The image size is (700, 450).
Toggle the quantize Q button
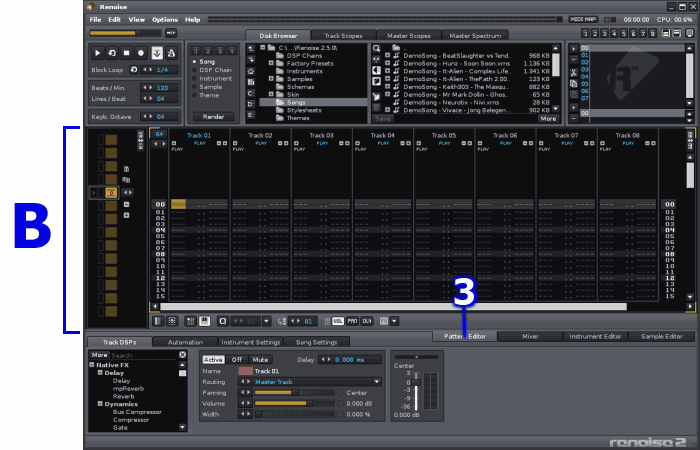222,321
